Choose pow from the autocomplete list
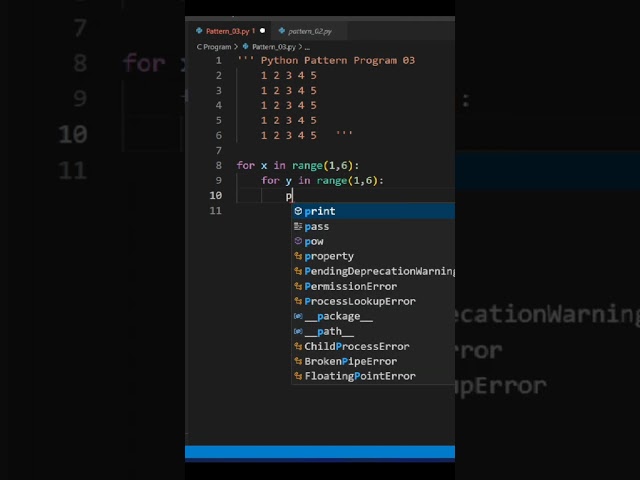 tap(373, 241)
